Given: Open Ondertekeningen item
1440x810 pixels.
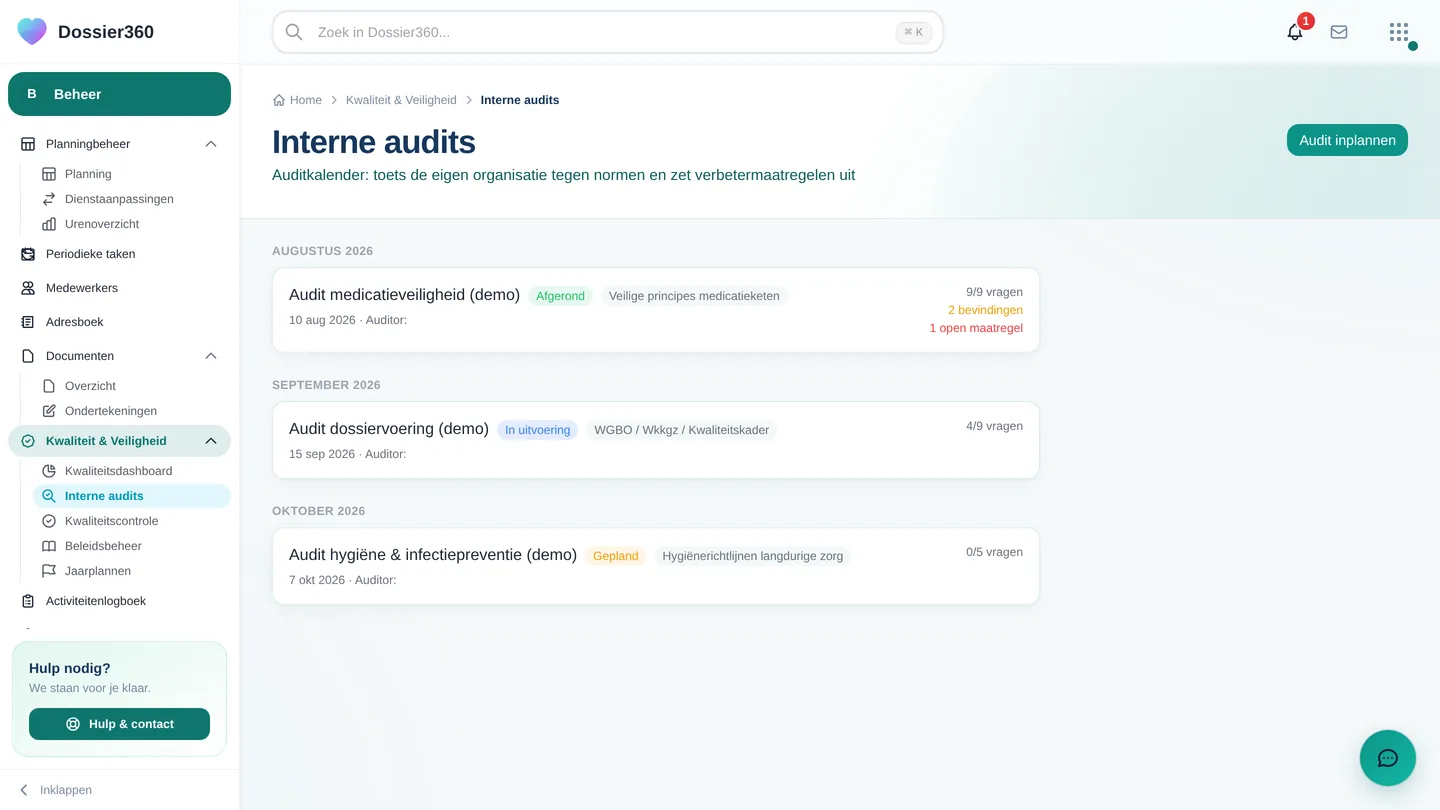Looking at the screenshot, I should click(132, 411).
